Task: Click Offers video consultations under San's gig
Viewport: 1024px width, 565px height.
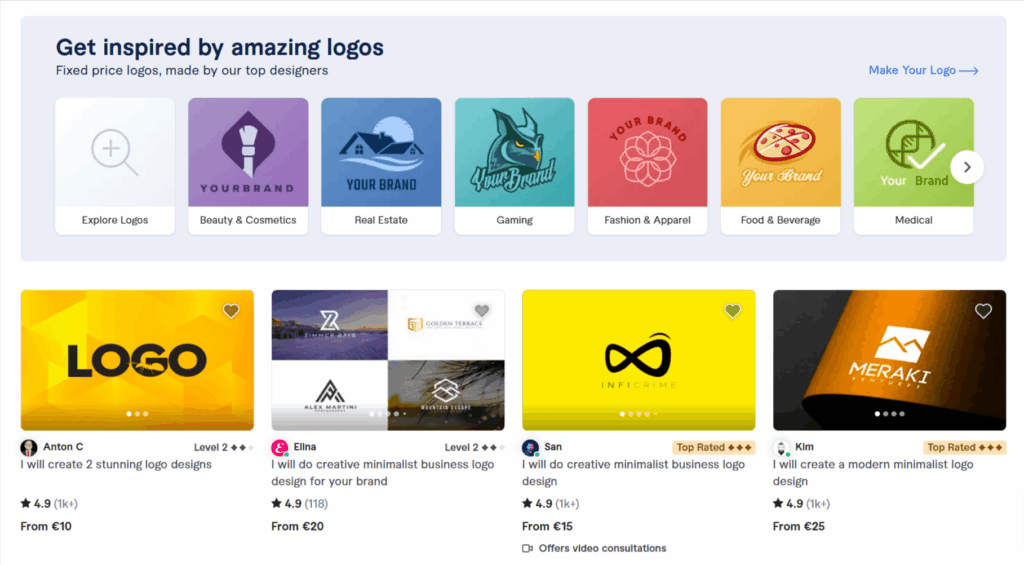Action: [601, 548]
